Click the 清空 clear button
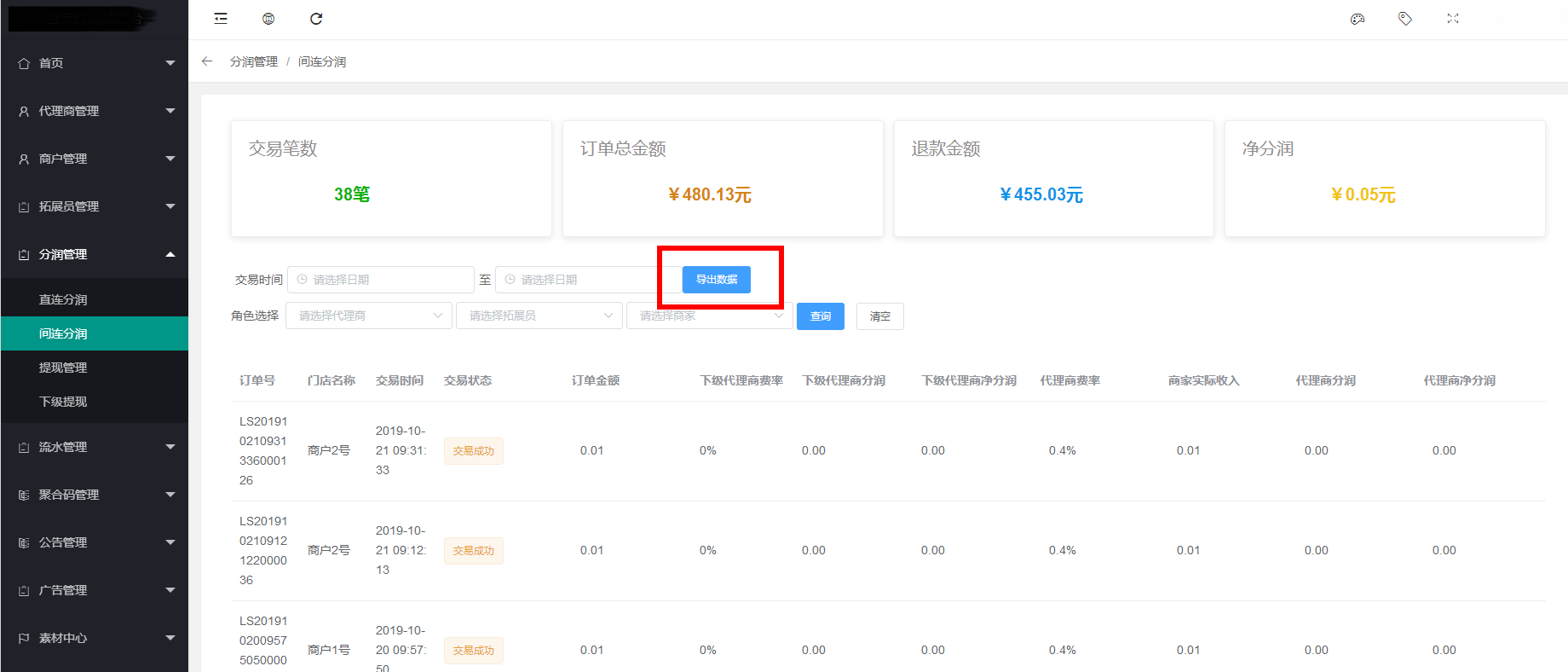The image size is (1568, 672). point(880,316)
